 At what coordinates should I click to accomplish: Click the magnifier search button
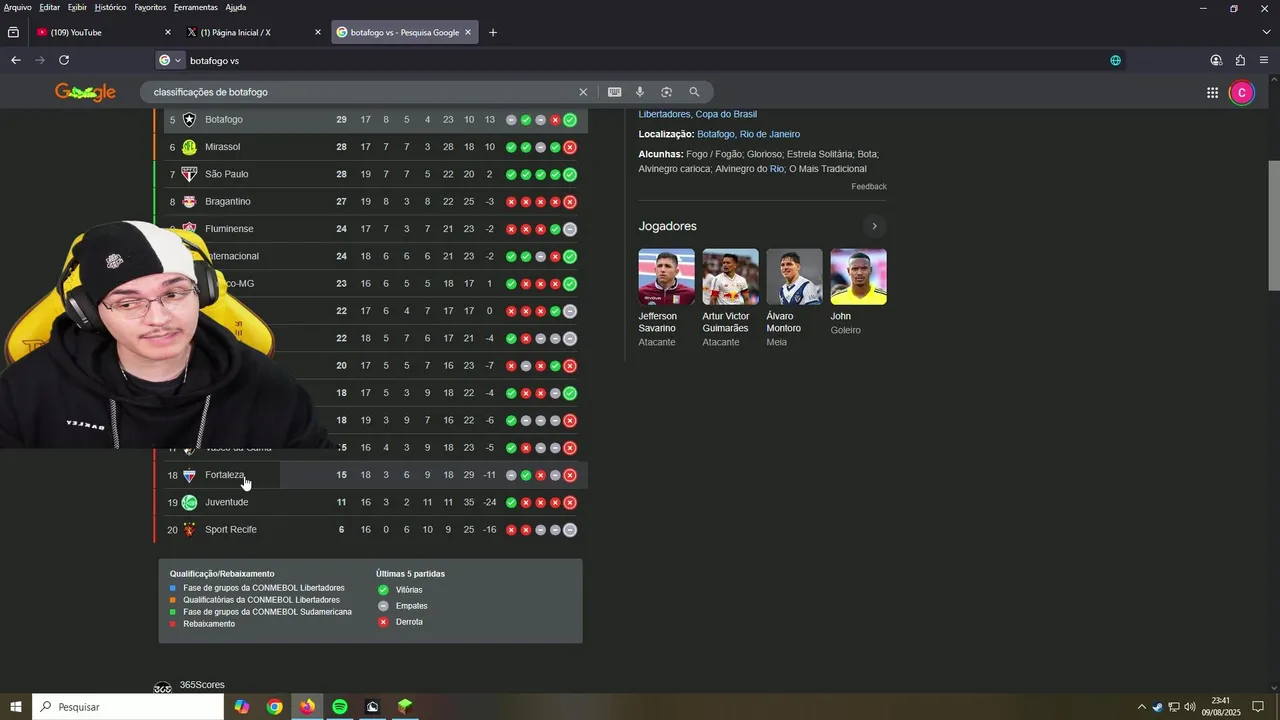click(694, 92)
